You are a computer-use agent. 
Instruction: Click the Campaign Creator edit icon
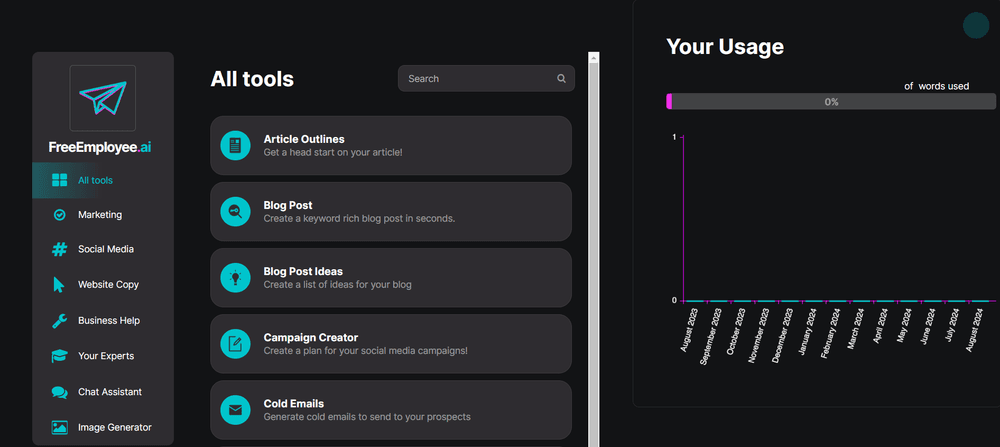(235, 344)
